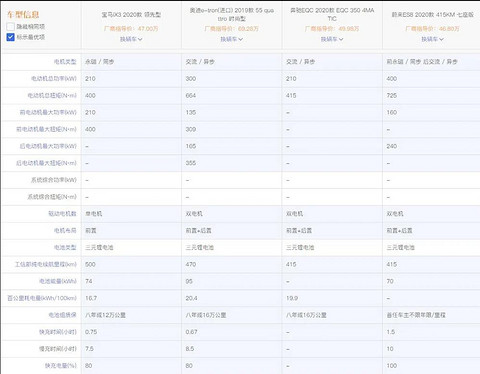Click front motor torque 309 for 奥迪e-tron

[191, 129]
